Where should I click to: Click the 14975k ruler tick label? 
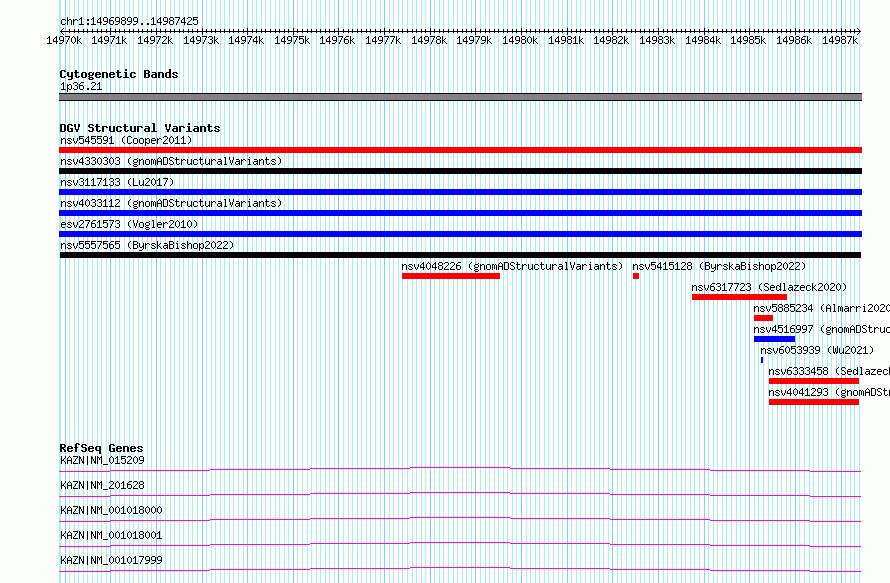[x=292, y=40]
